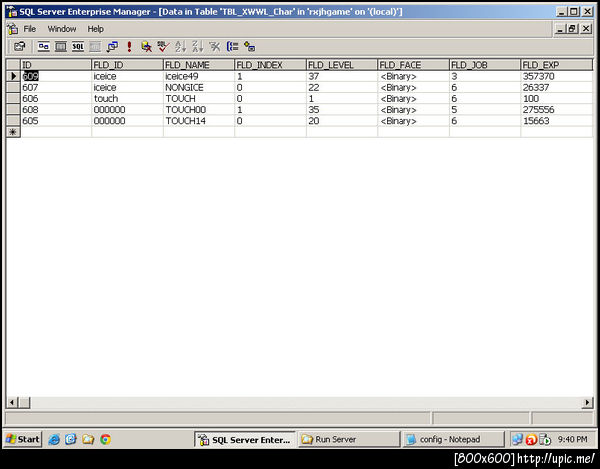Click the horizontal scrollbar thumb
The width and height of the screenshot is (600, 469).
click(24, 402)
